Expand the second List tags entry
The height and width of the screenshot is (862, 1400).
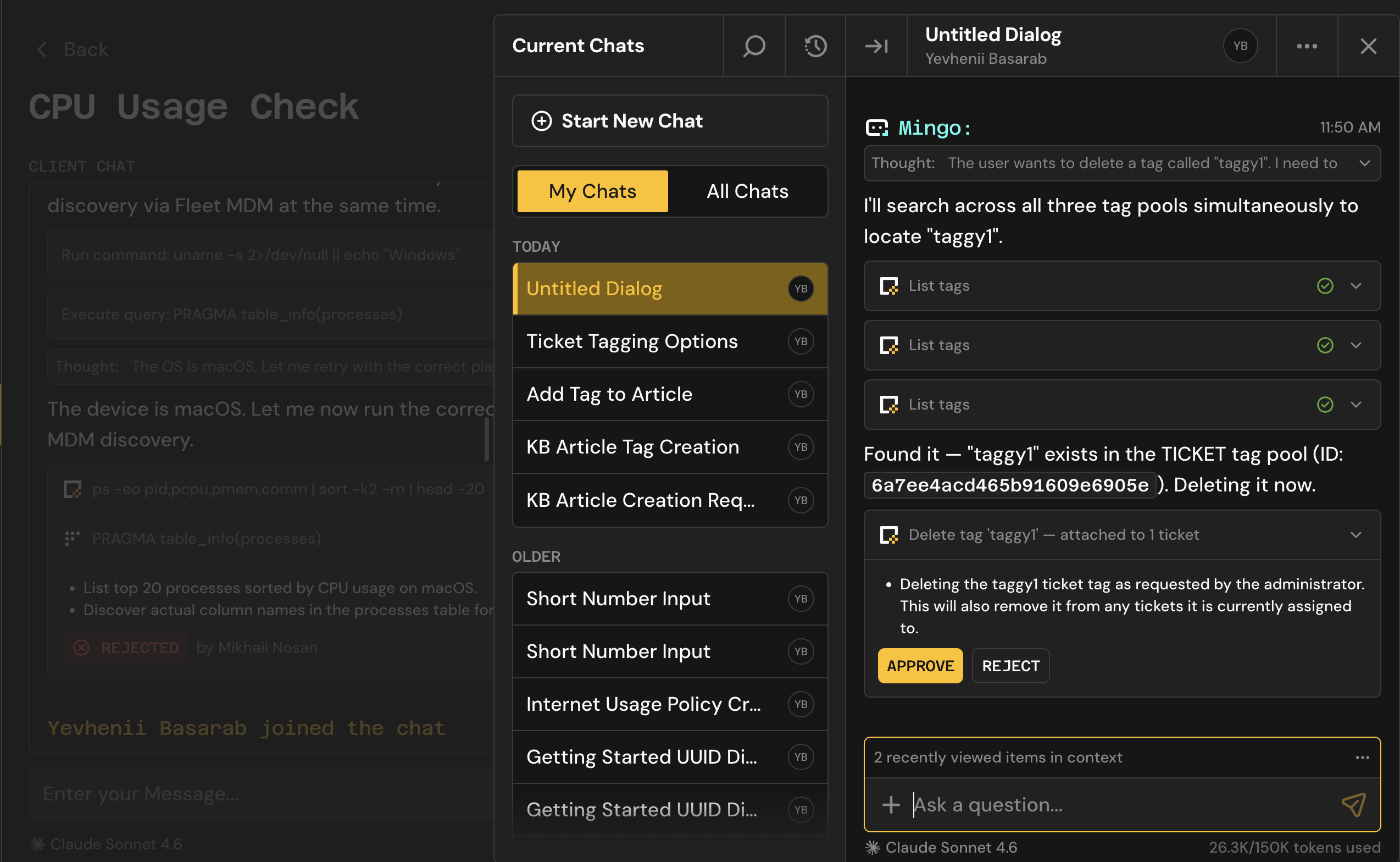point(1355,345)
